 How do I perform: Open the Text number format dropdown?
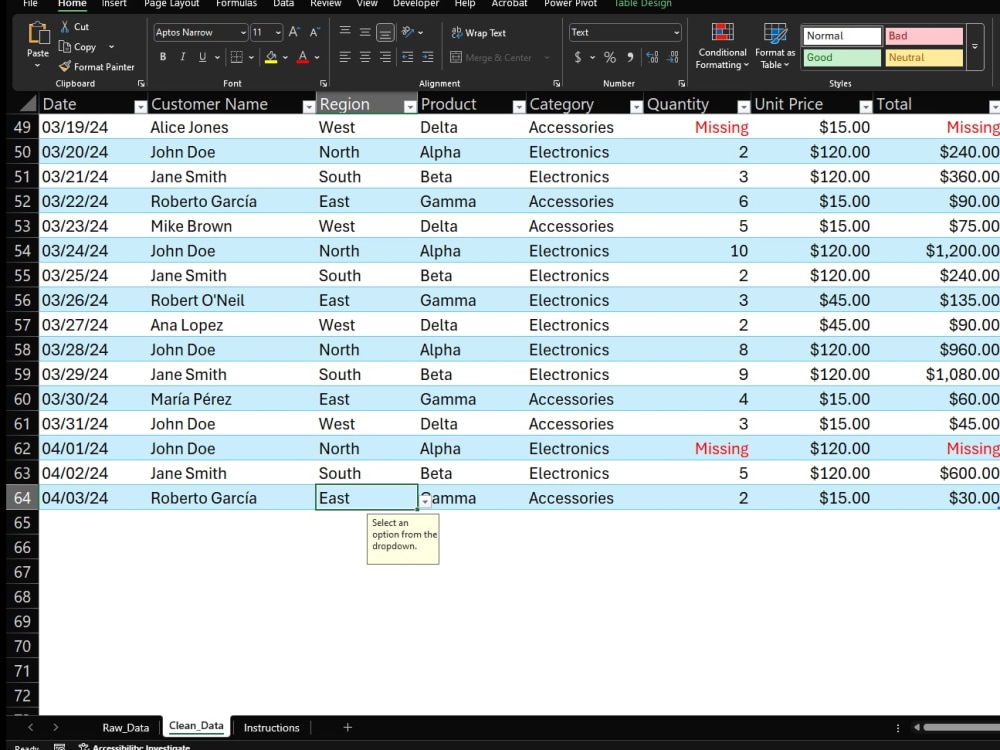click(x=676, y=33)
